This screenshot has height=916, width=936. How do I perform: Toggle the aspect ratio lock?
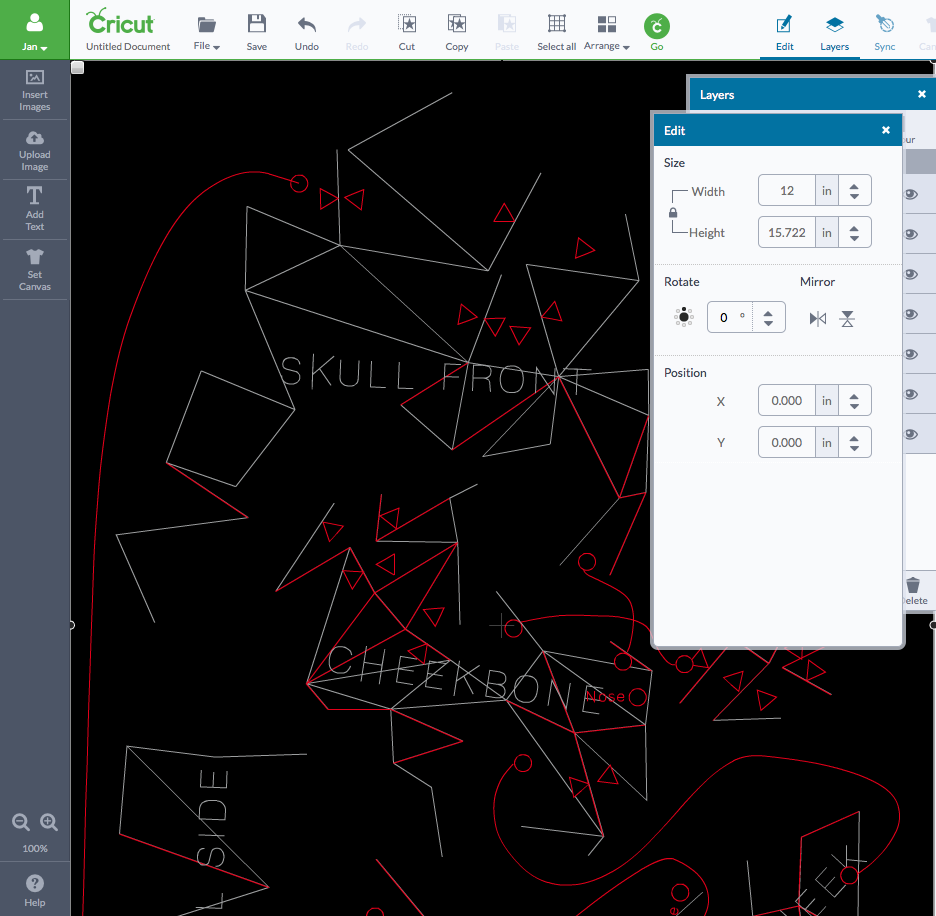(673, 213)
